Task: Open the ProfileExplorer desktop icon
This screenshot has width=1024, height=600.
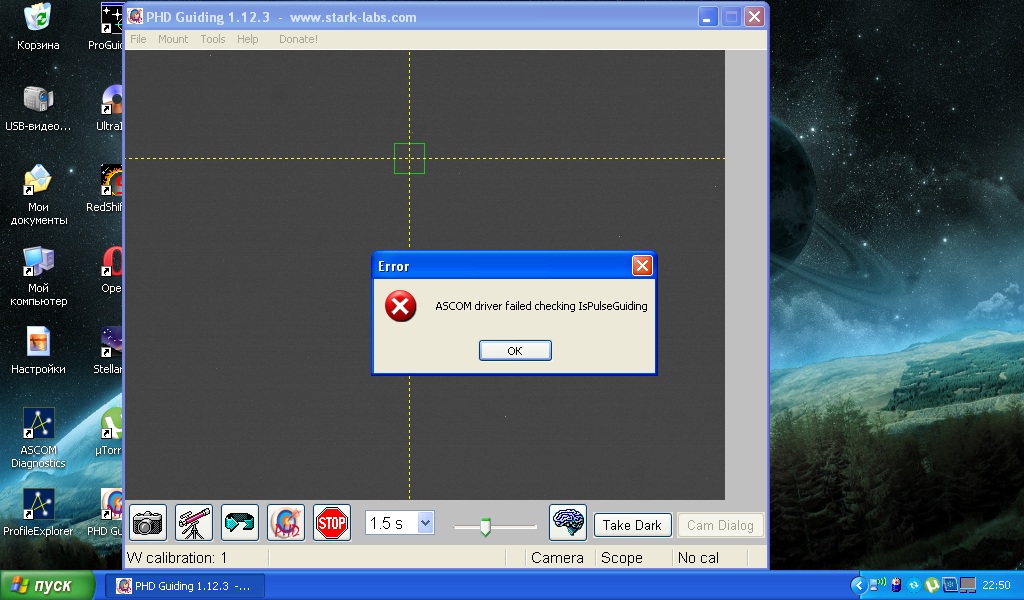Action: [x=38, y=512]
